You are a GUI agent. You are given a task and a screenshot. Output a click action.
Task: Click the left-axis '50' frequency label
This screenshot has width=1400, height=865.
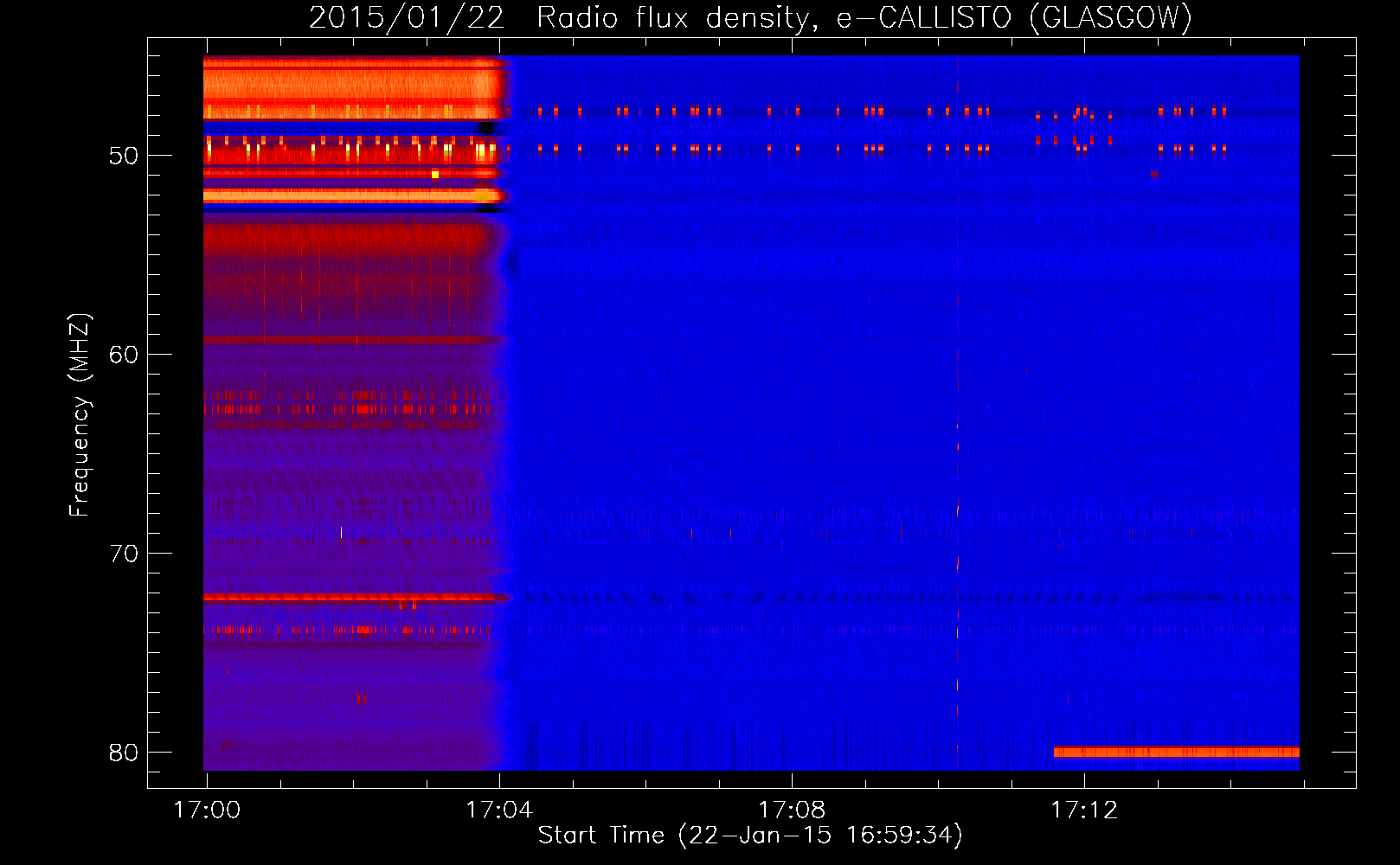123,156
